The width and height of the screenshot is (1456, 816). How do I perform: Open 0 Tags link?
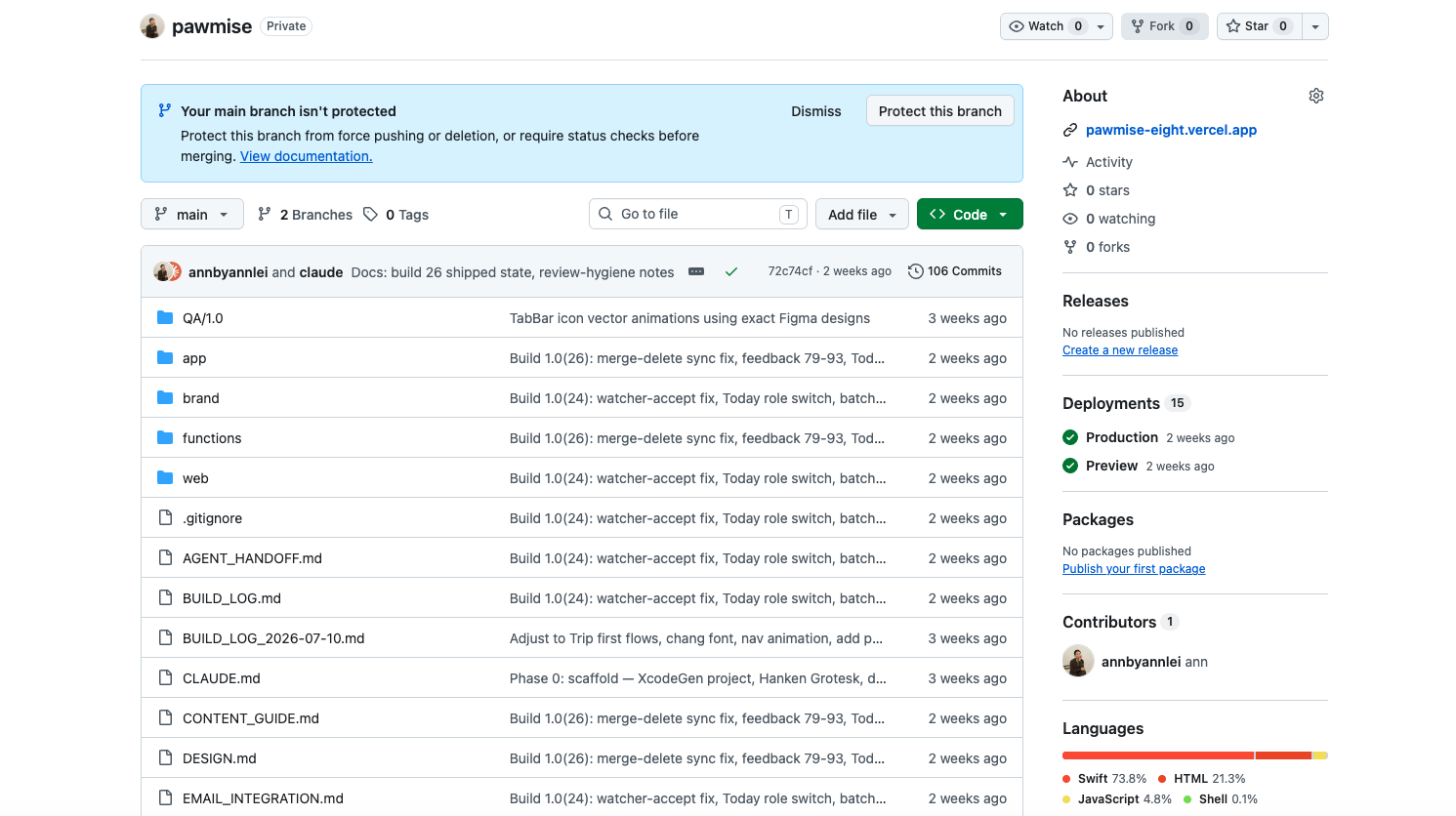point(395,215)
